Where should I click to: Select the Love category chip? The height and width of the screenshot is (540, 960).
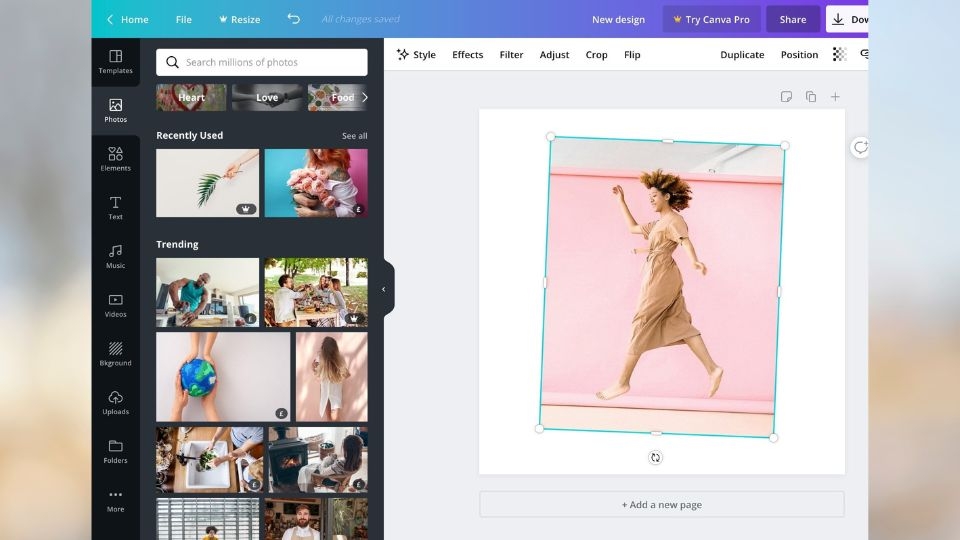coord(267,97)
